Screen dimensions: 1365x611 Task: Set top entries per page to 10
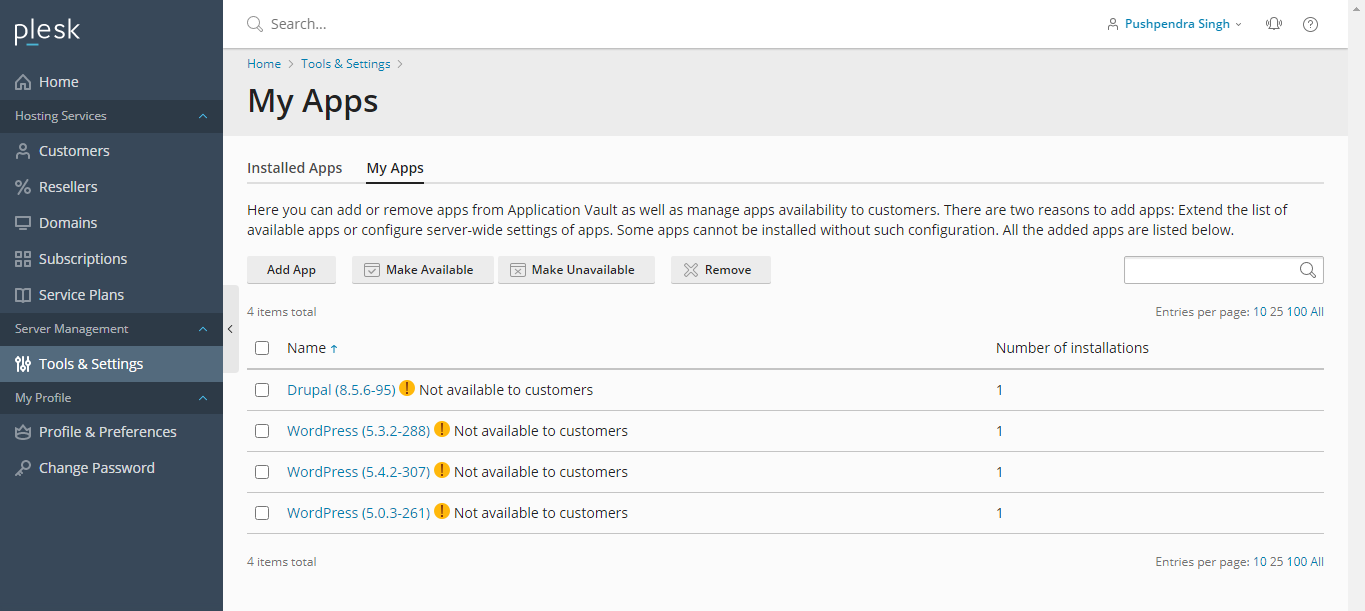[1259, 312]
